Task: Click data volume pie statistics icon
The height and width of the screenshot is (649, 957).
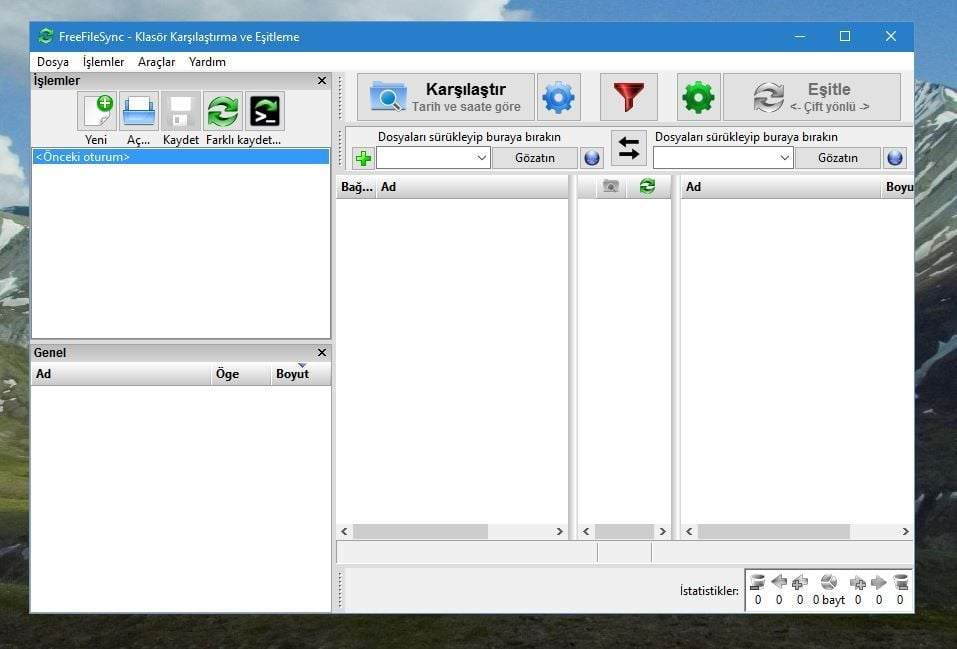Action: coord(829,582)
